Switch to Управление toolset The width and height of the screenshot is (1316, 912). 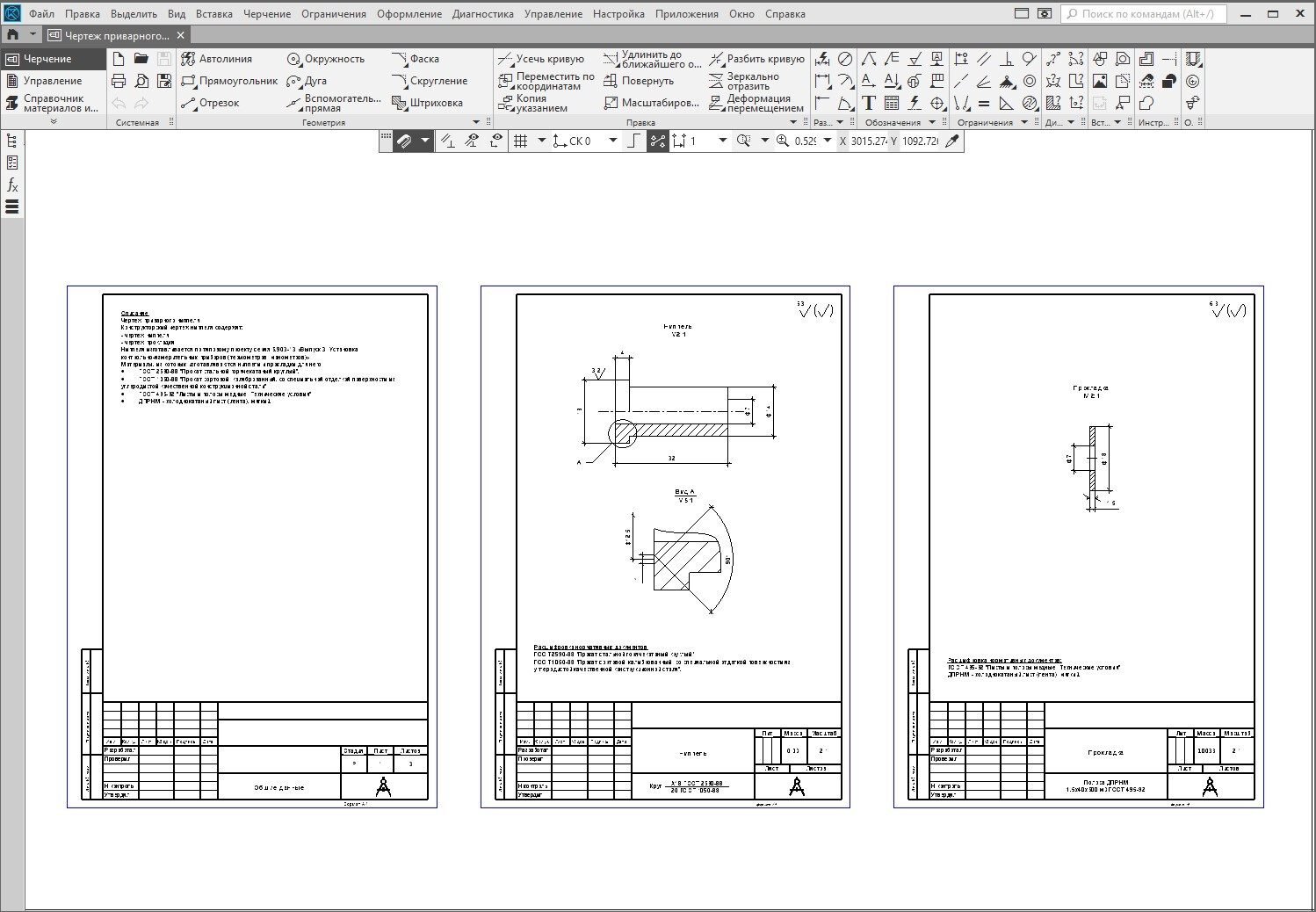tap(52, 81)
